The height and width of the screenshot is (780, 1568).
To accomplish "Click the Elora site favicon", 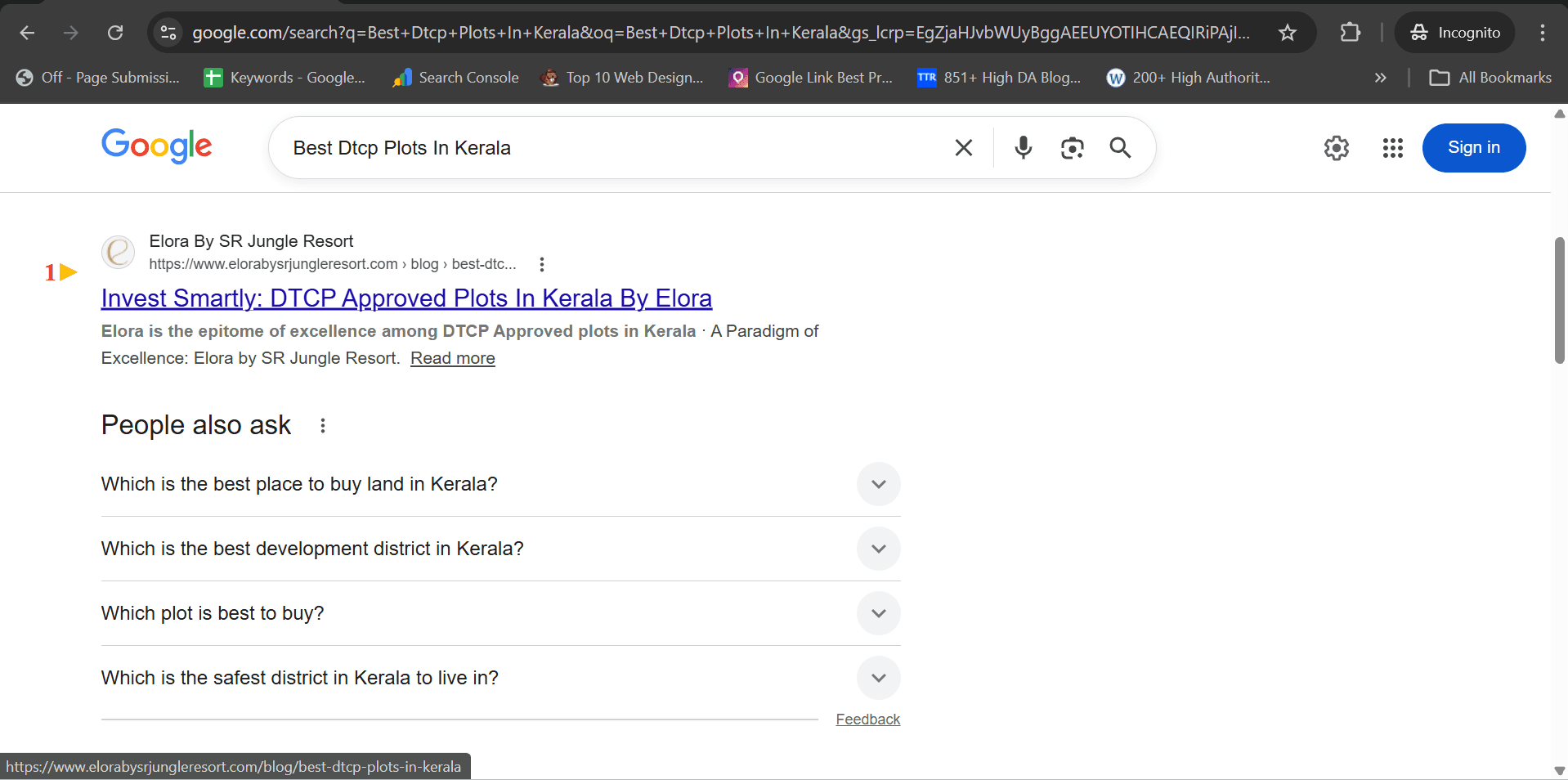I will tap(119, 252).
